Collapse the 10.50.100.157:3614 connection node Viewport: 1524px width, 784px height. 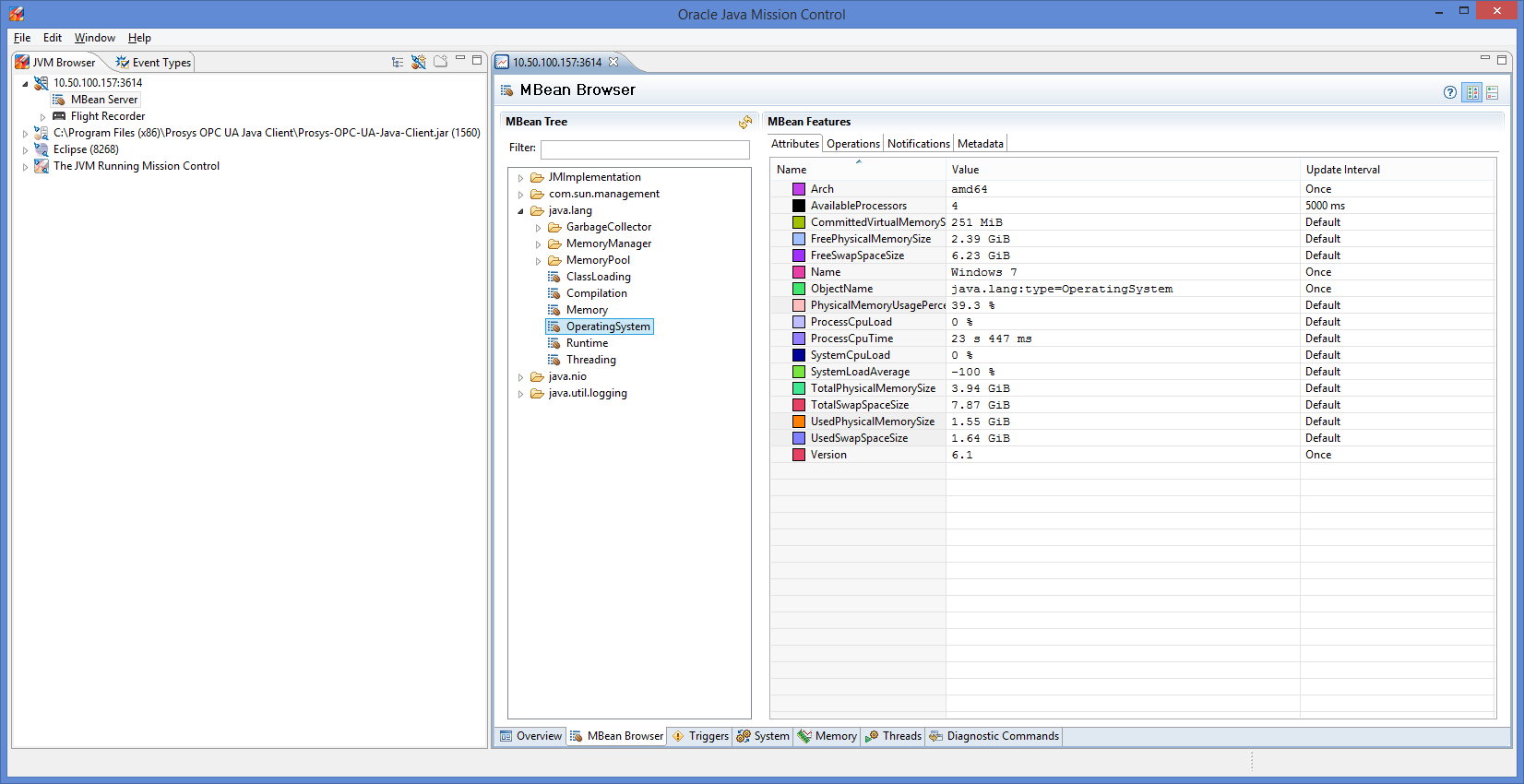pos(25,84)
